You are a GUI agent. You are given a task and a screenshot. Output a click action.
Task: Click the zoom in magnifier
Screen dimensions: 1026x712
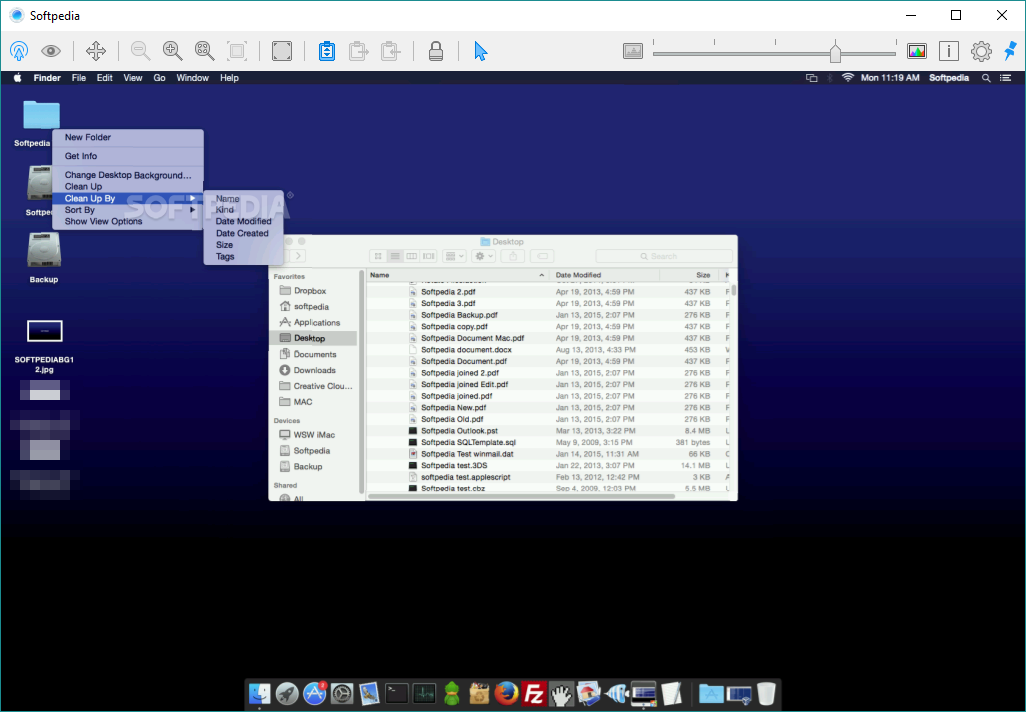coord(173,50)
